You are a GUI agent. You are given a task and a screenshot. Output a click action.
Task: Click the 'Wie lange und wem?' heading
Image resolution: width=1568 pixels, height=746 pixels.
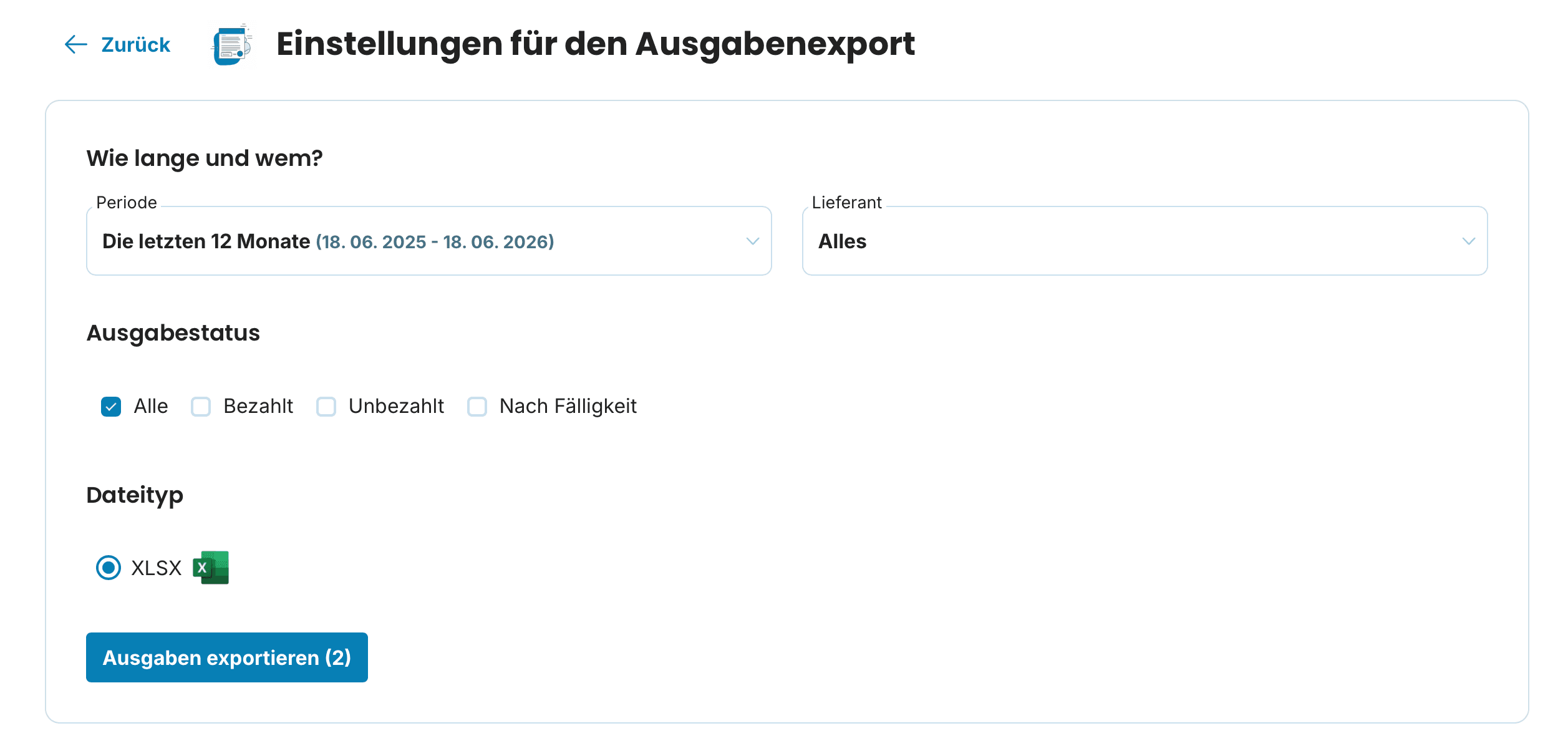click(205, 158)
